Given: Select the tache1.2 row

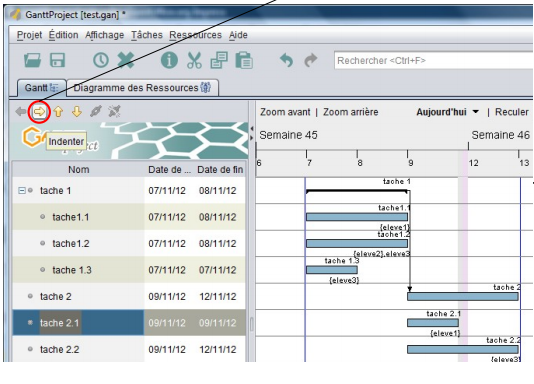Looking at the screenshot, I should pos(129,243).
